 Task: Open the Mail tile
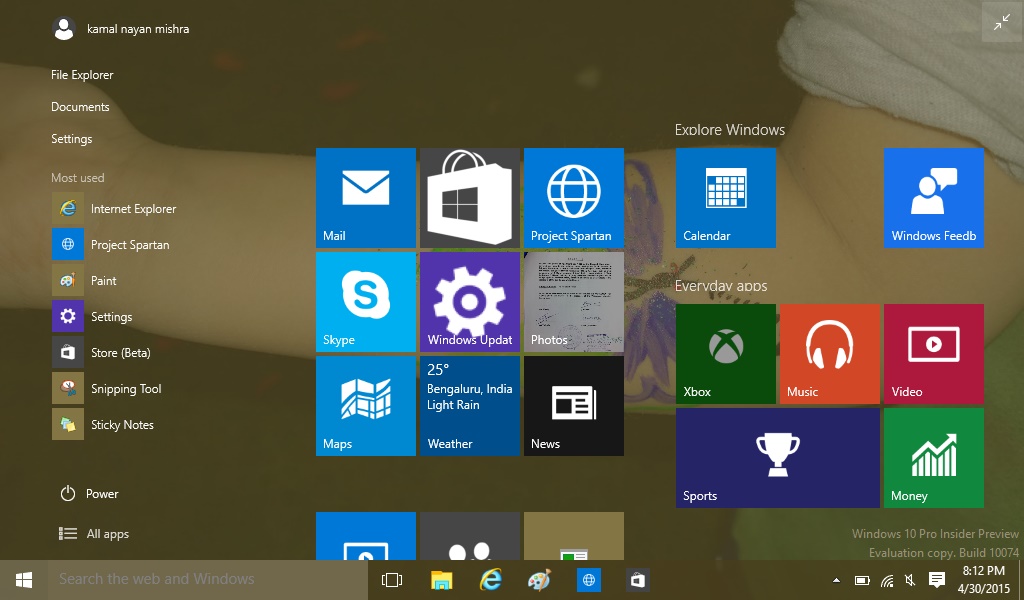pyautogui.click(x=365, y=197)
